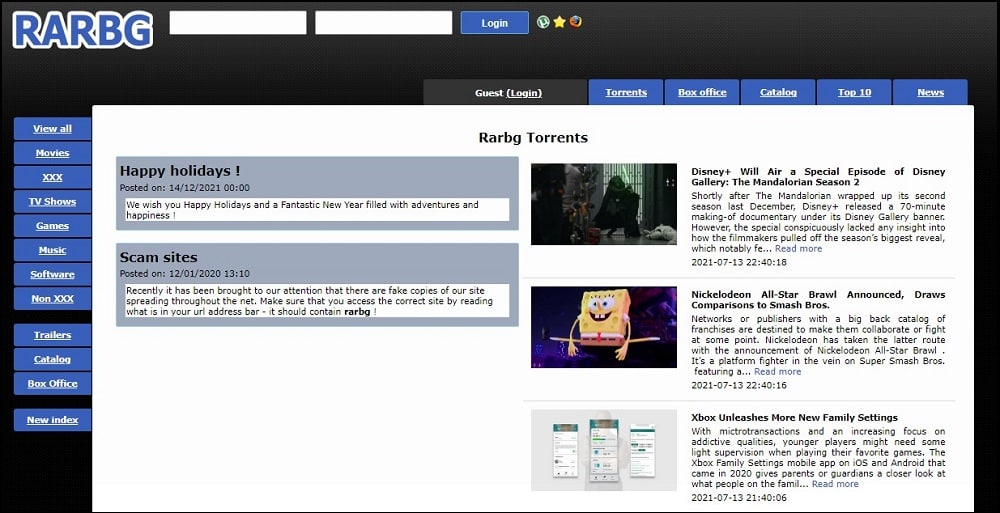This screenshot has height=513, width=1000.
Task: Open the Box office tab
Action: click(x=702, y=93)
